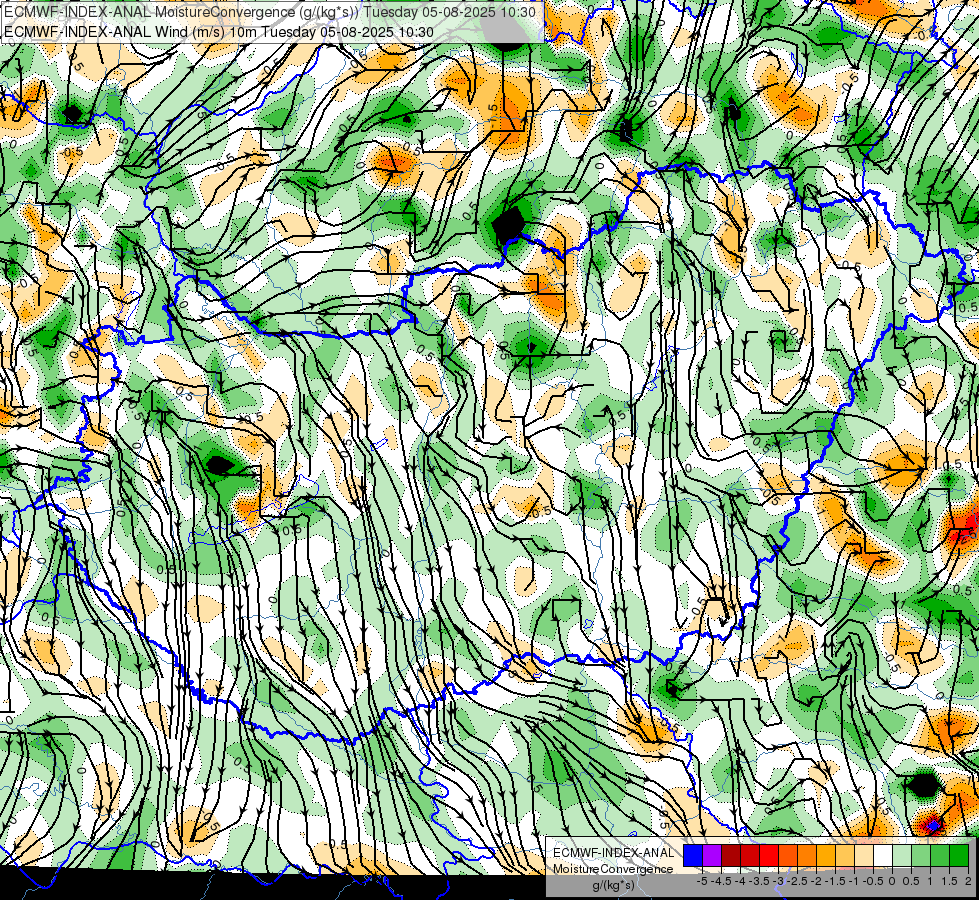This screenshot has width=979, height=900.
Task: Select the pale peach swatch between -1 and -0.5
Action: coord(864,855)
